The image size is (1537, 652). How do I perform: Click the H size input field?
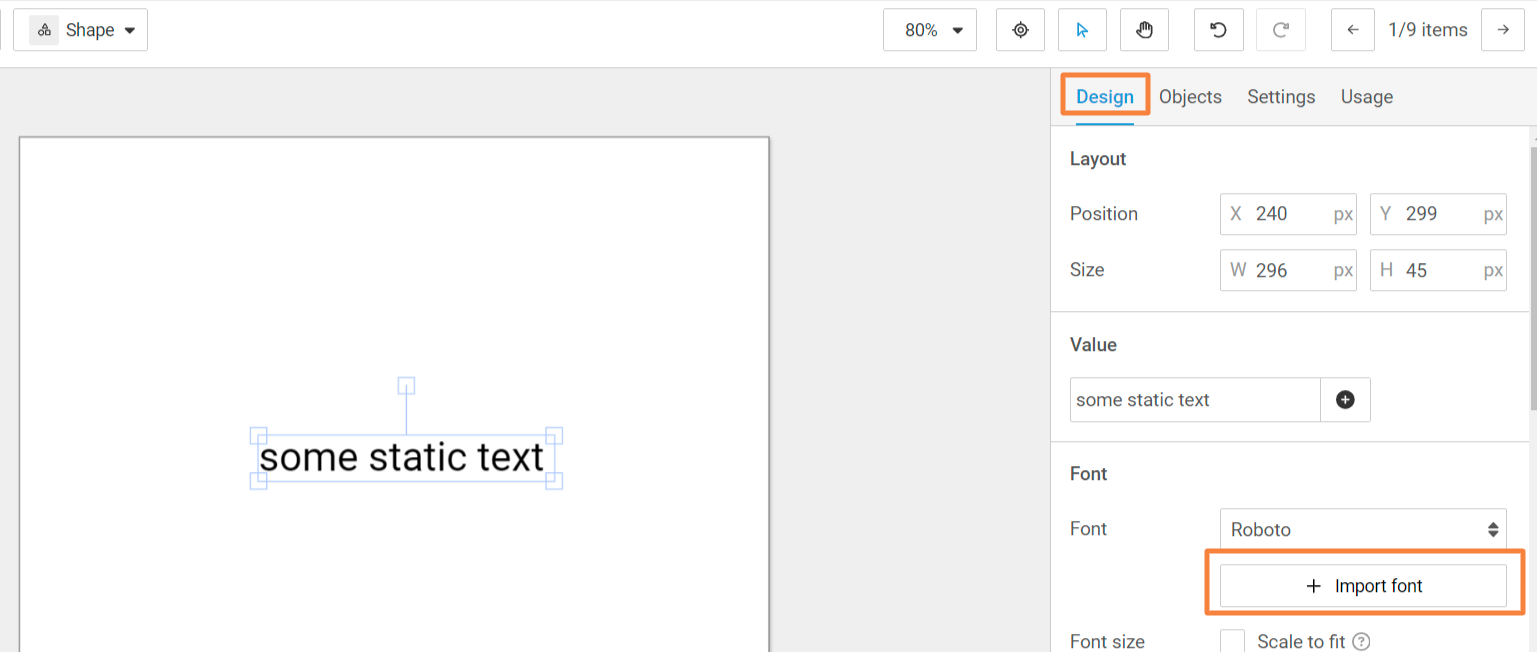pos(1438,270)
